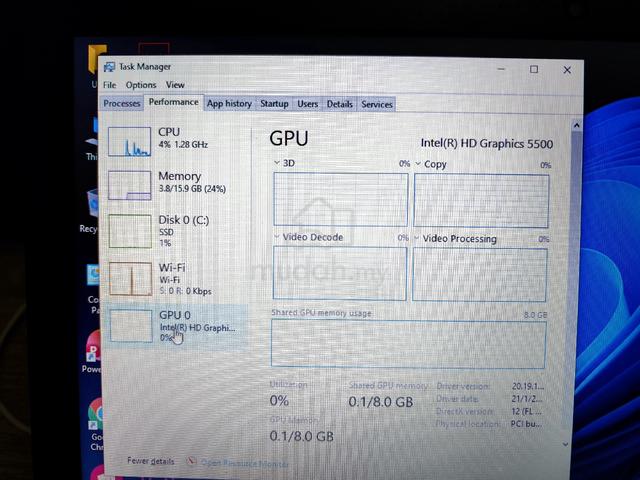Open the Startup tab

coord(274,104)
